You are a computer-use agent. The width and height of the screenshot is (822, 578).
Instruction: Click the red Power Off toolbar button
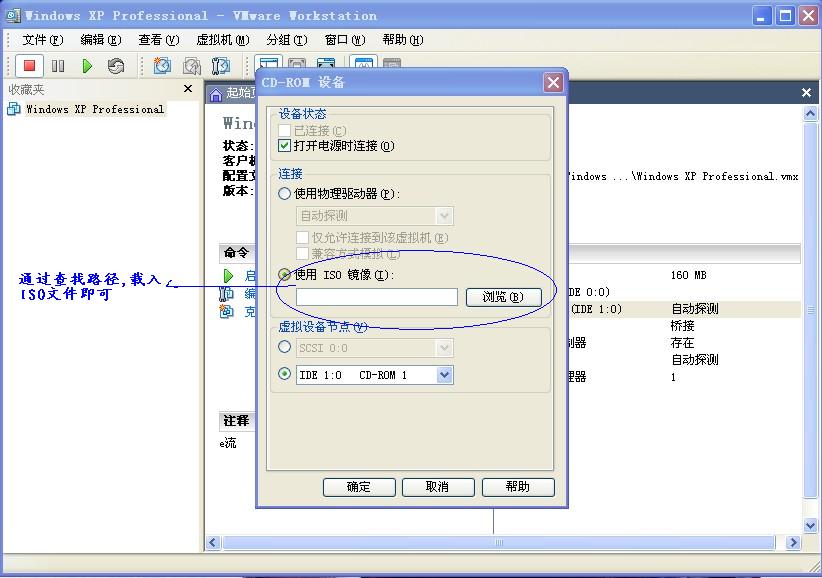tap(30, 66)
